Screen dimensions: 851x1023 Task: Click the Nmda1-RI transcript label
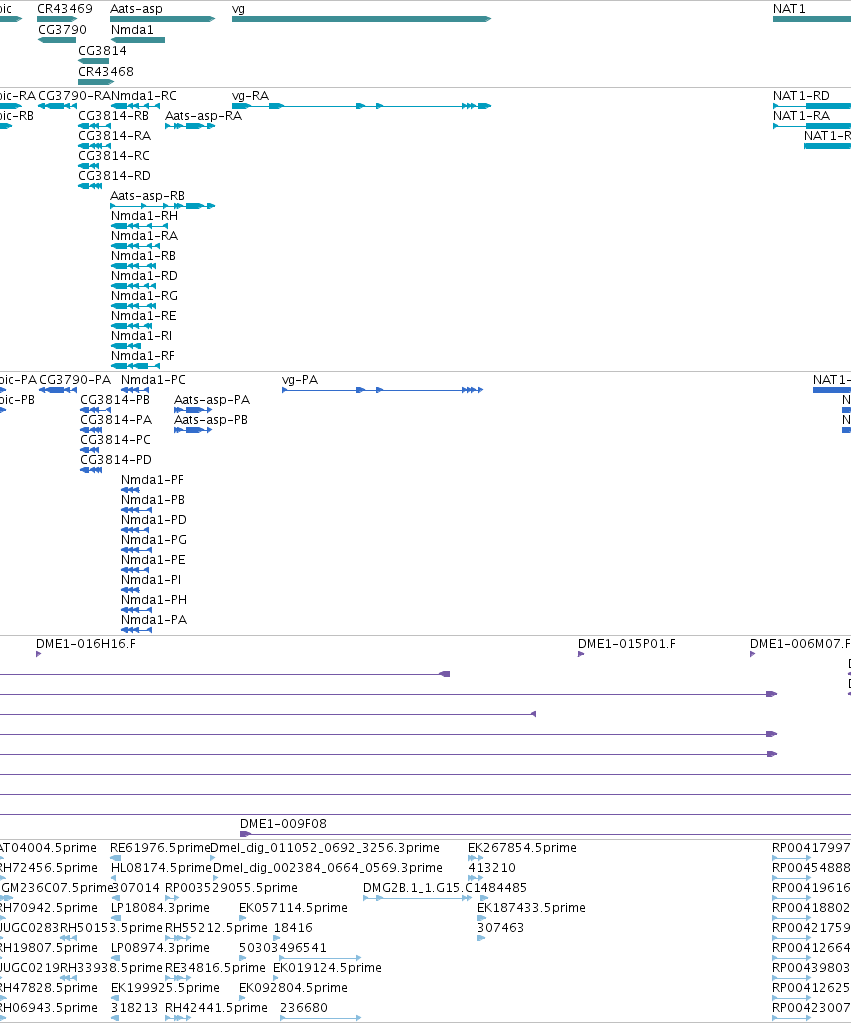pos(142,336)
